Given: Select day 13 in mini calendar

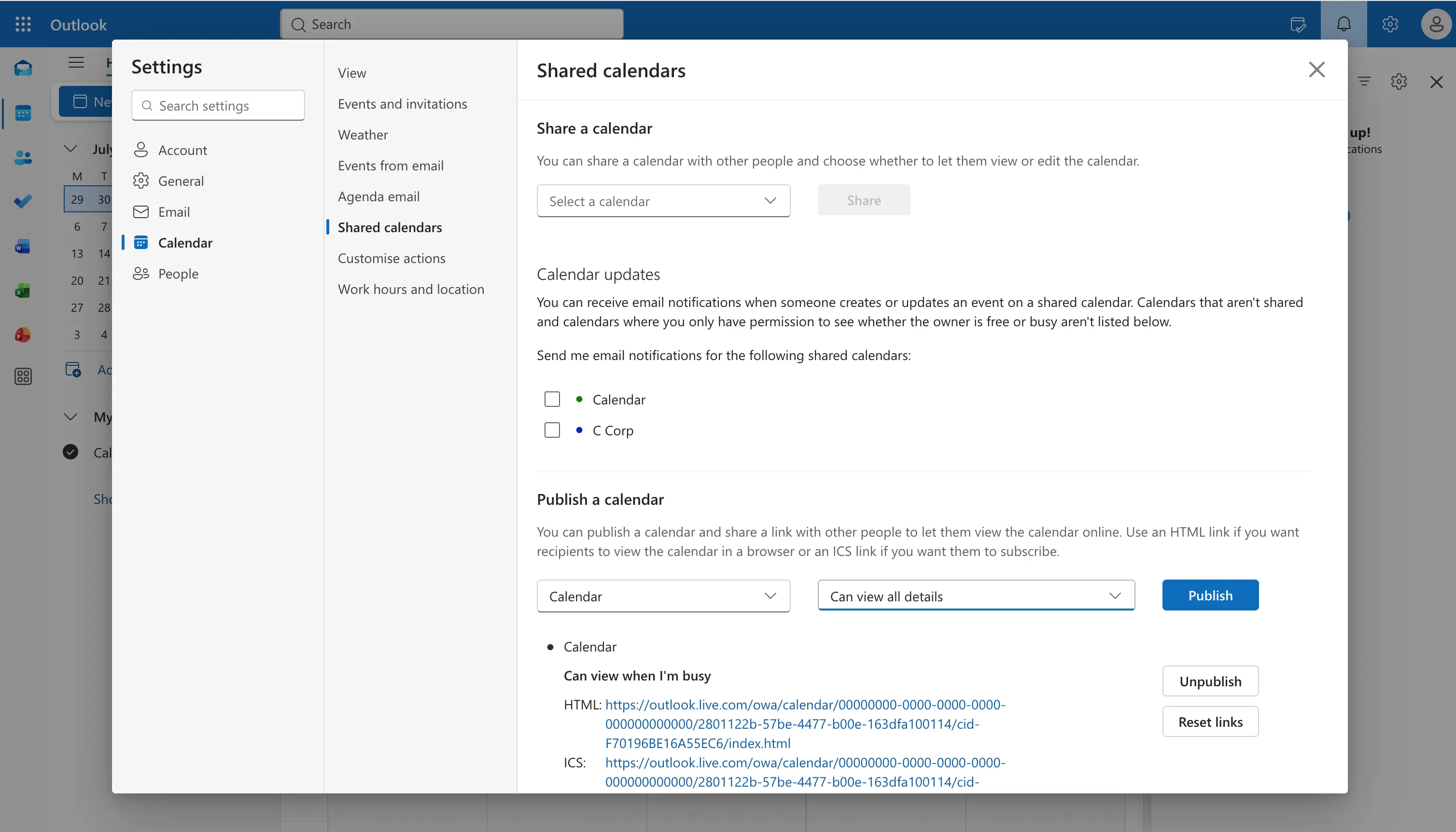Looking at the screenshot, I should pos(77,253).
